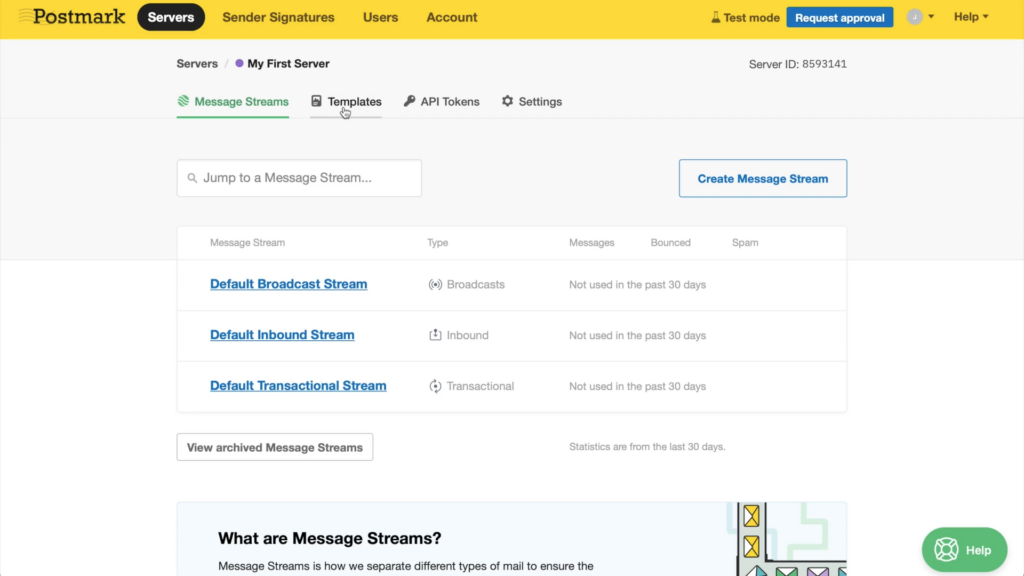The image size is (1024, 576).
Task: Click the lifebuoy icon on Help button
Action: 946,550
